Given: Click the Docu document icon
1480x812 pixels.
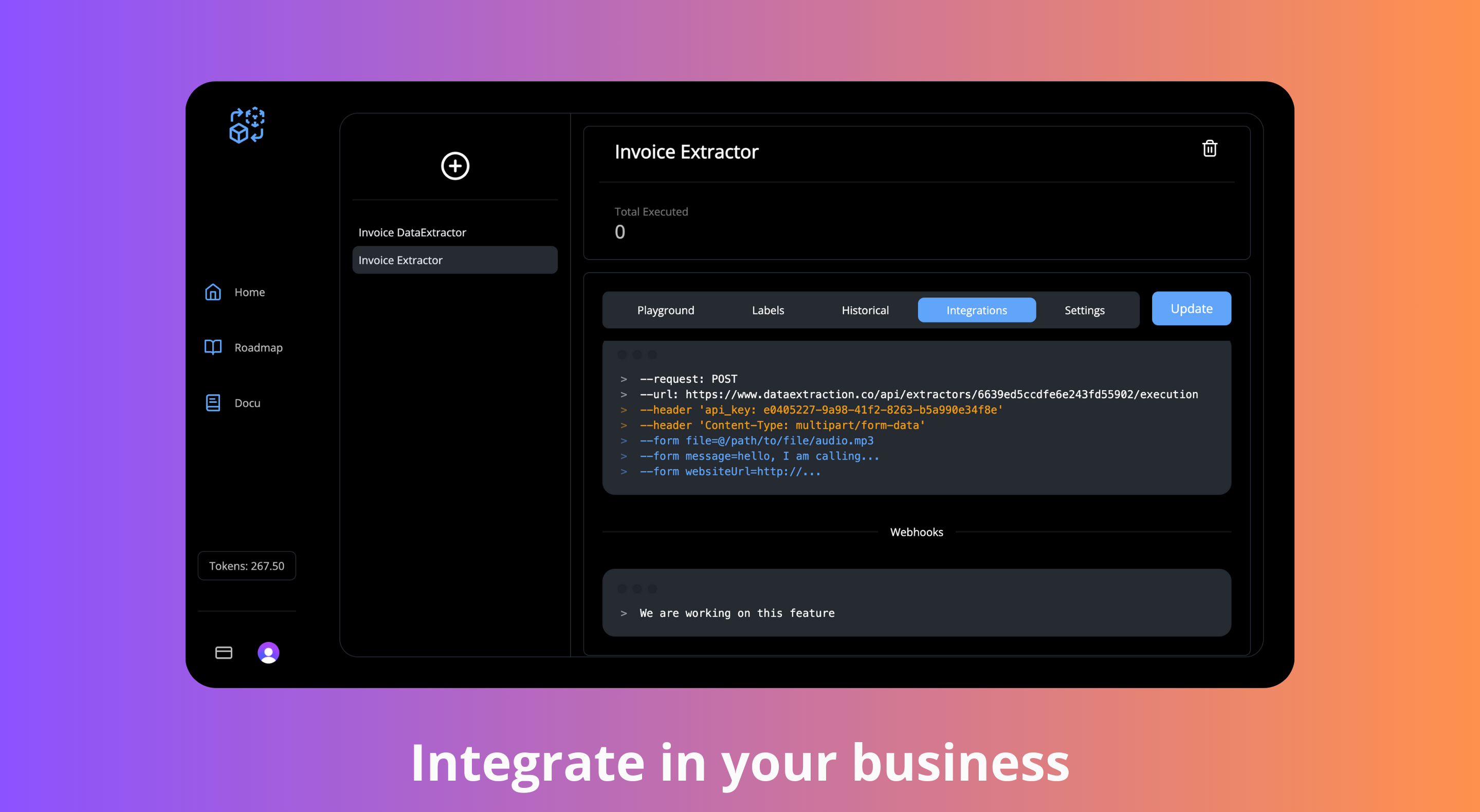Looking at the screenshot, I should 213,403.
